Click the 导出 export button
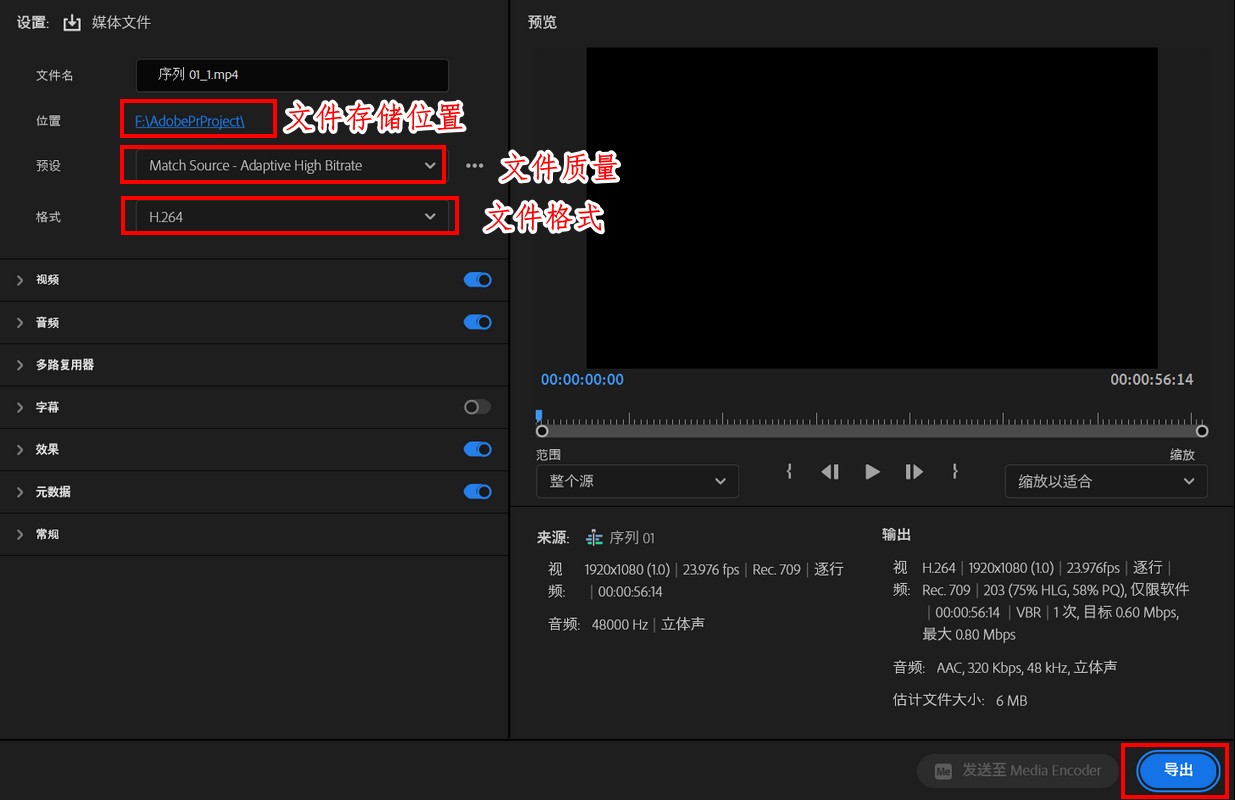This screenshot has height=800, width=1235. 1178,770
